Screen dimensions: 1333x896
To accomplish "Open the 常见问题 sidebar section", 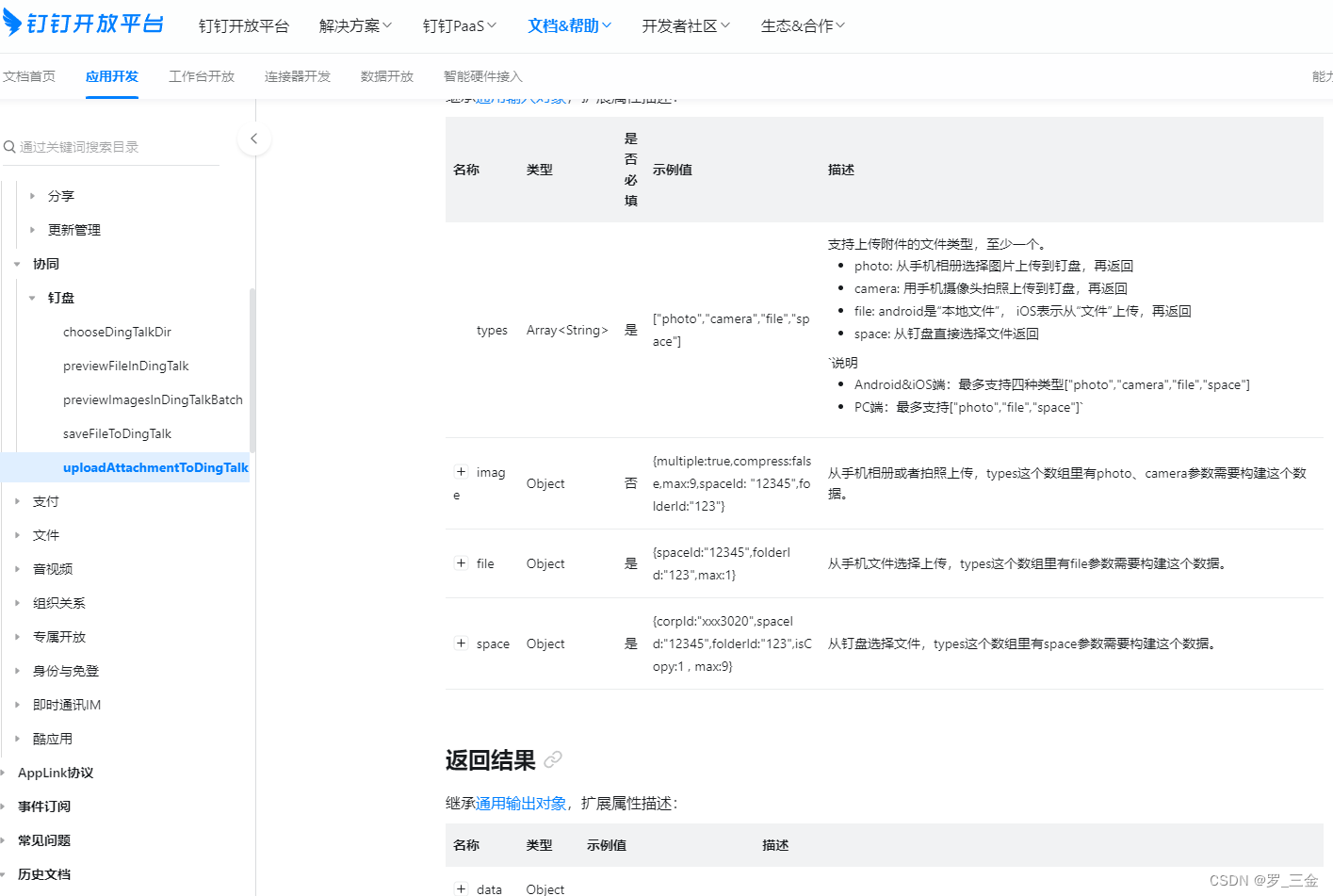I will pos(44,840).
